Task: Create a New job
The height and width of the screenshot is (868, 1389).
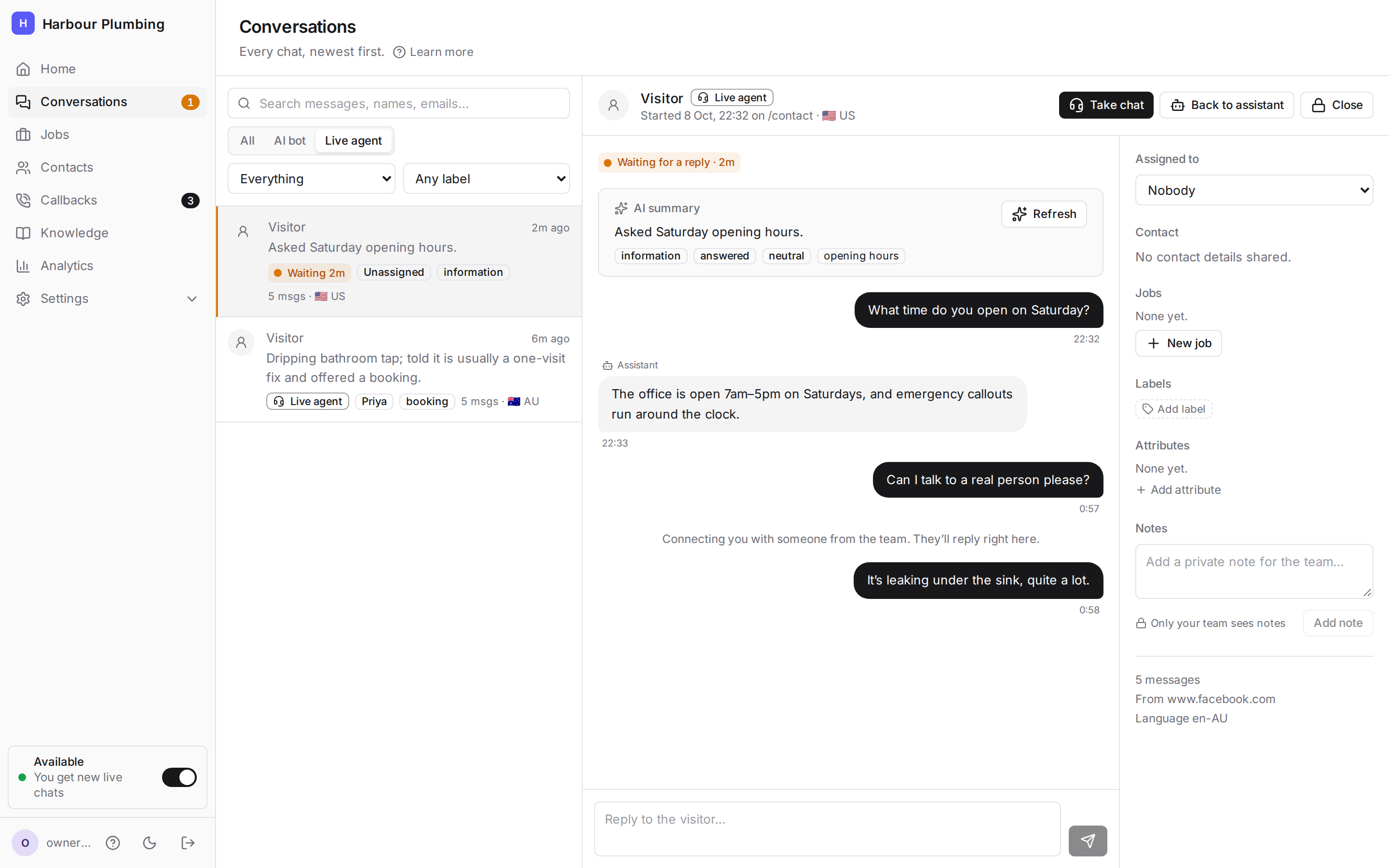Action: tap(1179, 343)
